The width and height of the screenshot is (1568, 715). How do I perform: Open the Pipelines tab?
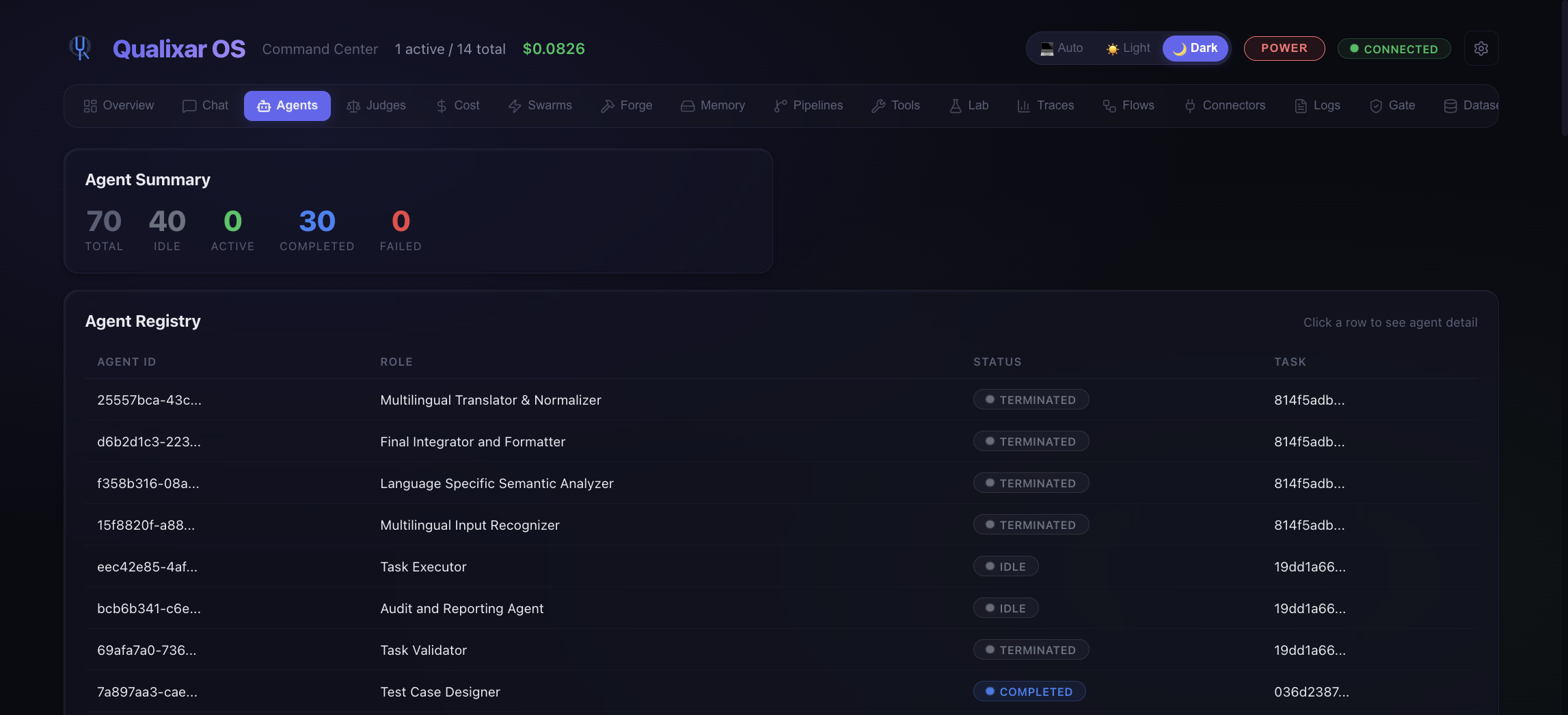809,105
